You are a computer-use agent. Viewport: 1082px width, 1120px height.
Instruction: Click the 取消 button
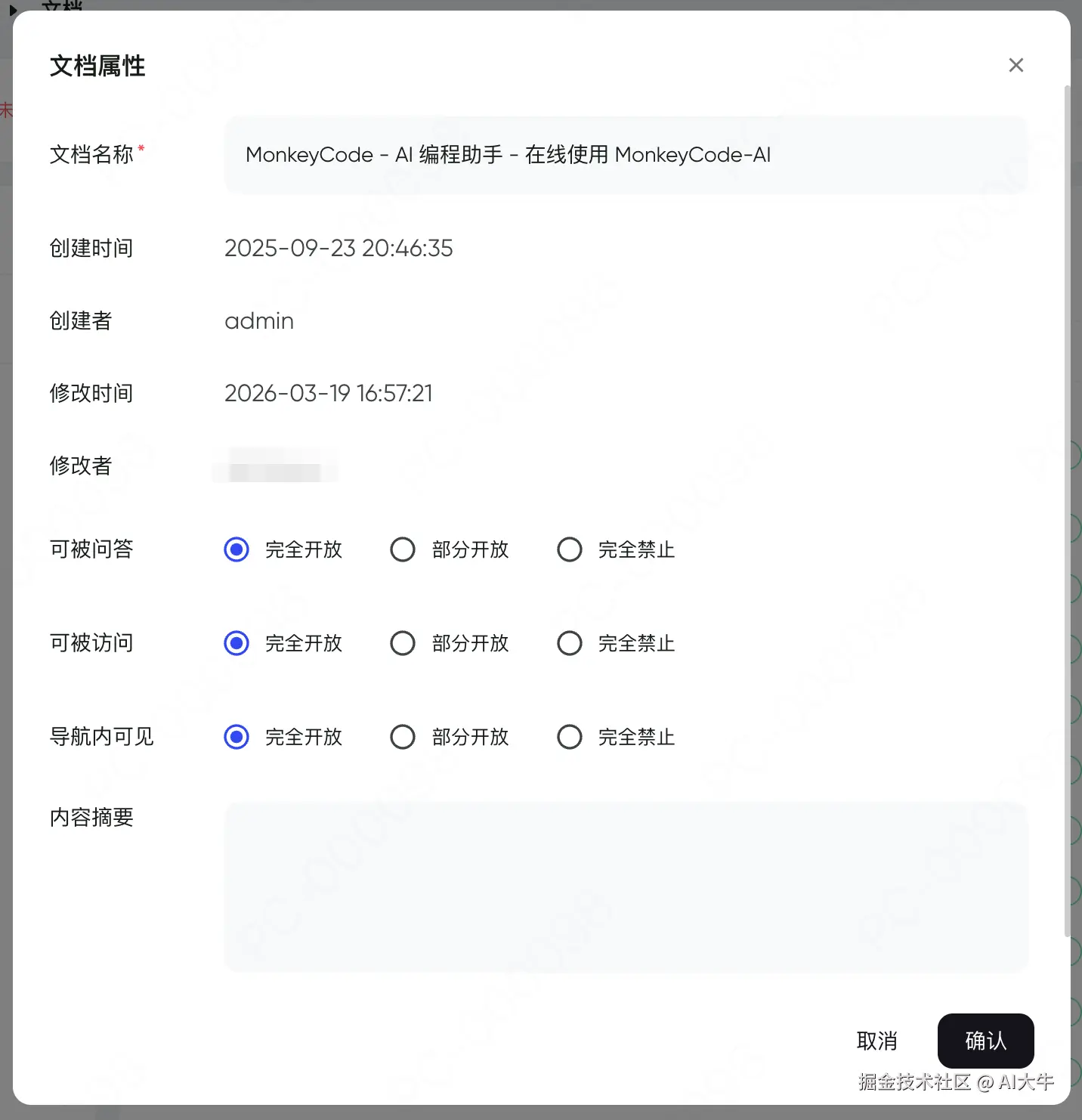(877, 1041)
